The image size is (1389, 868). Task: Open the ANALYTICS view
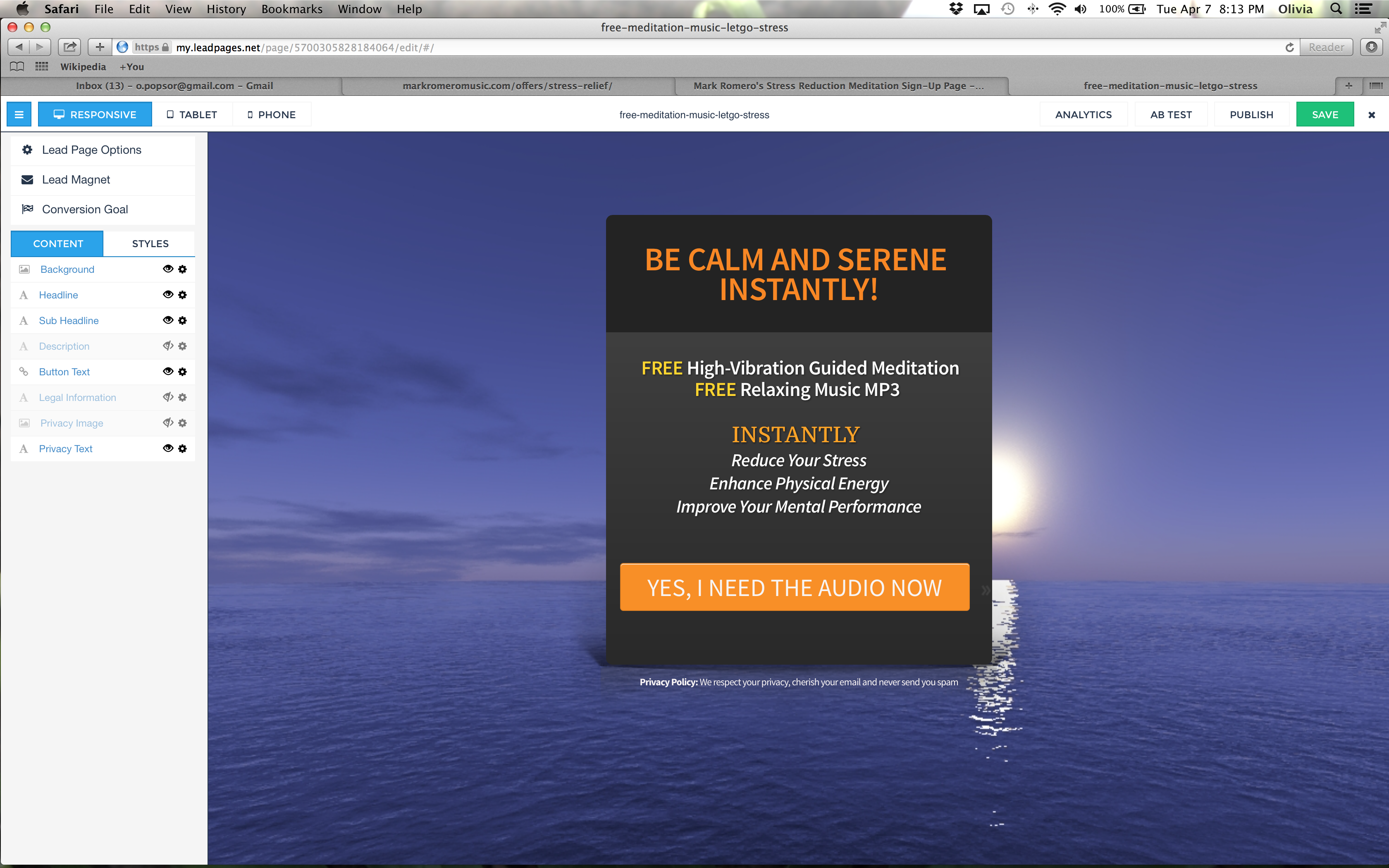pyautogui.click(x=1083, y=114)
